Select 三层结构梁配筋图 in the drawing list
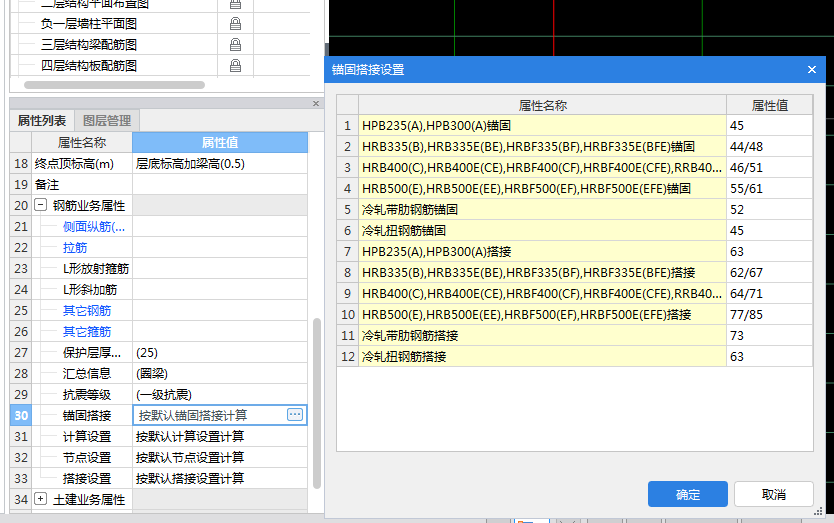 pos(89,45)
